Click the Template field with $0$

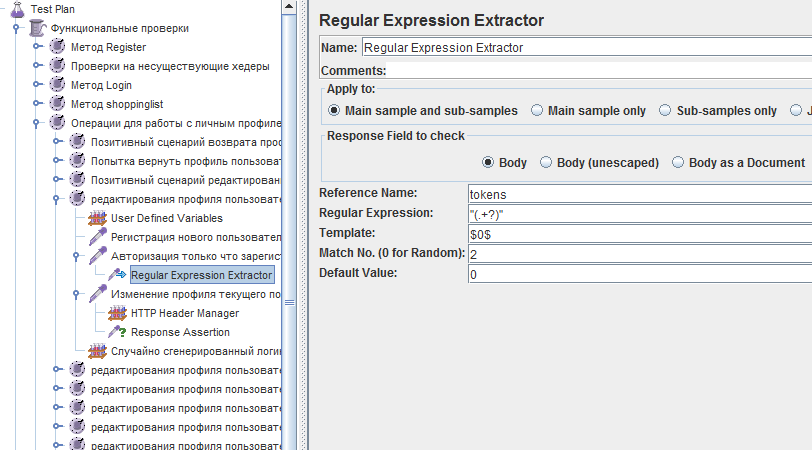coord(639,234)
